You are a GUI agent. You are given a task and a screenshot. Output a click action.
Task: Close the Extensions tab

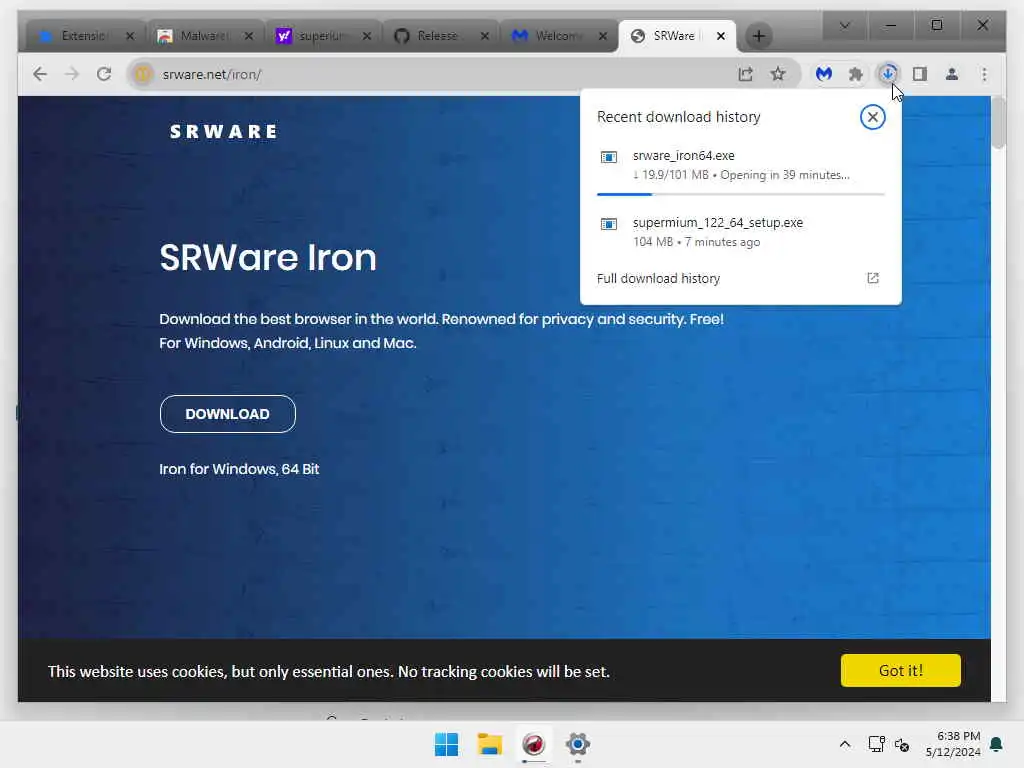(130, 36)
